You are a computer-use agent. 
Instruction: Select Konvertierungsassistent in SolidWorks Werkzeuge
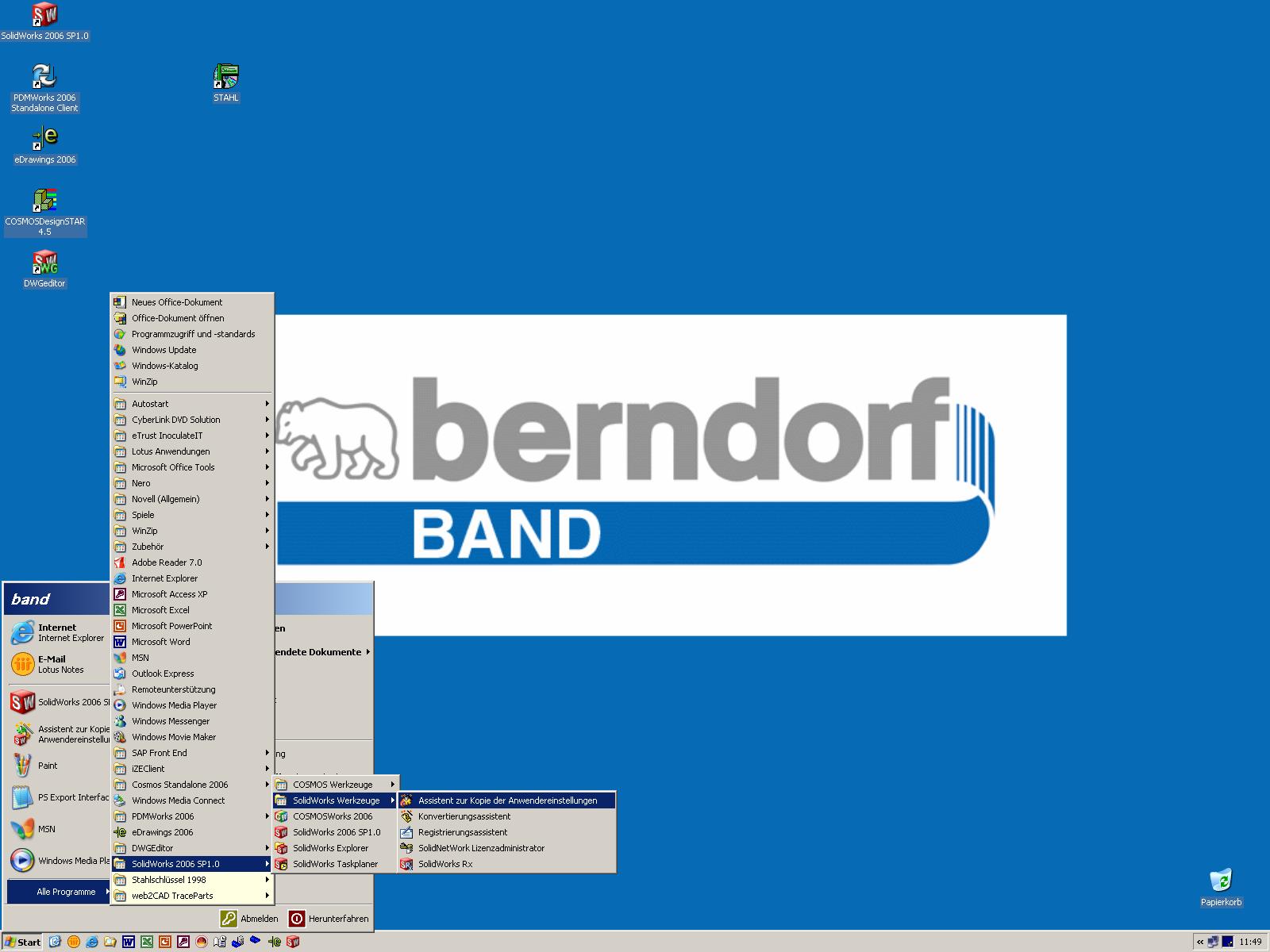[506, 816]
